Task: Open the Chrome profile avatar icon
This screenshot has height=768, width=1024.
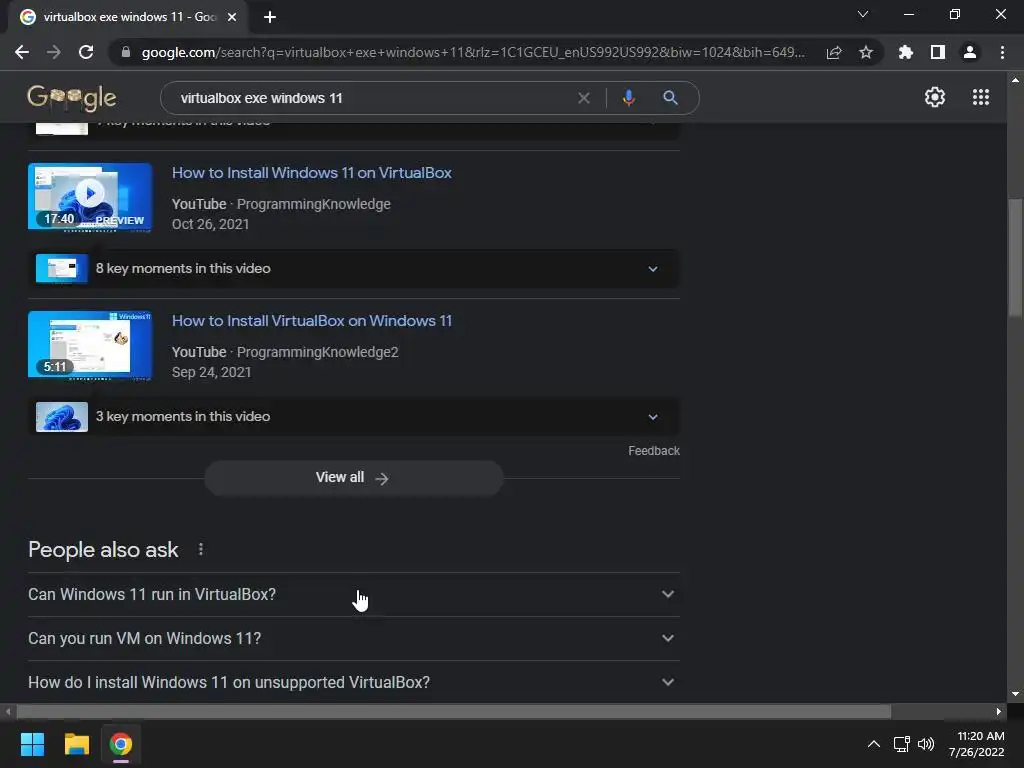Action: click(x=970, y=52)
